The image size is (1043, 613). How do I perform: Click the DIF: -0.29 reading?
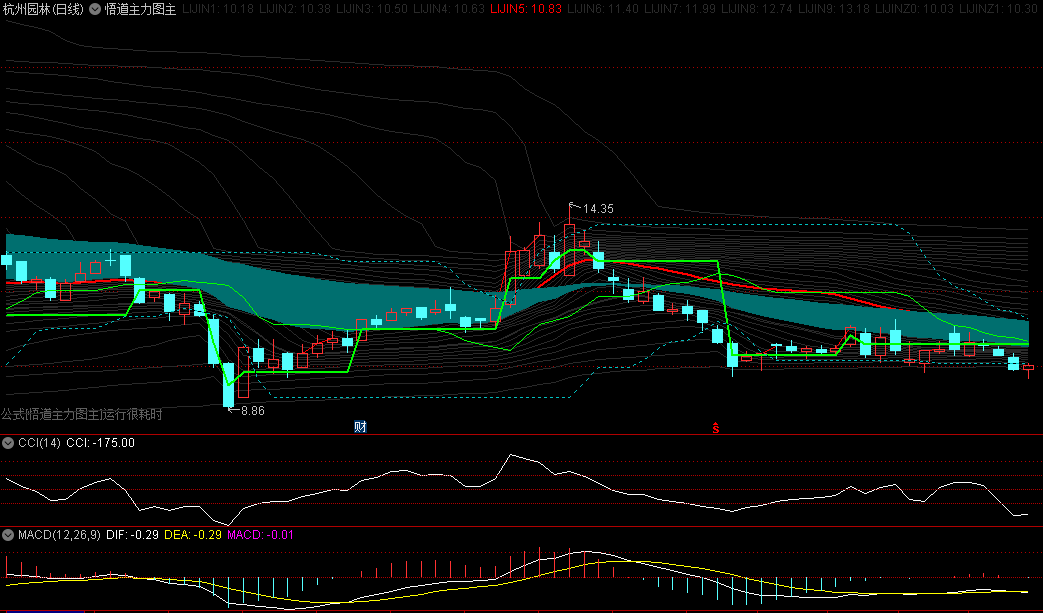[x=132, y=535]
